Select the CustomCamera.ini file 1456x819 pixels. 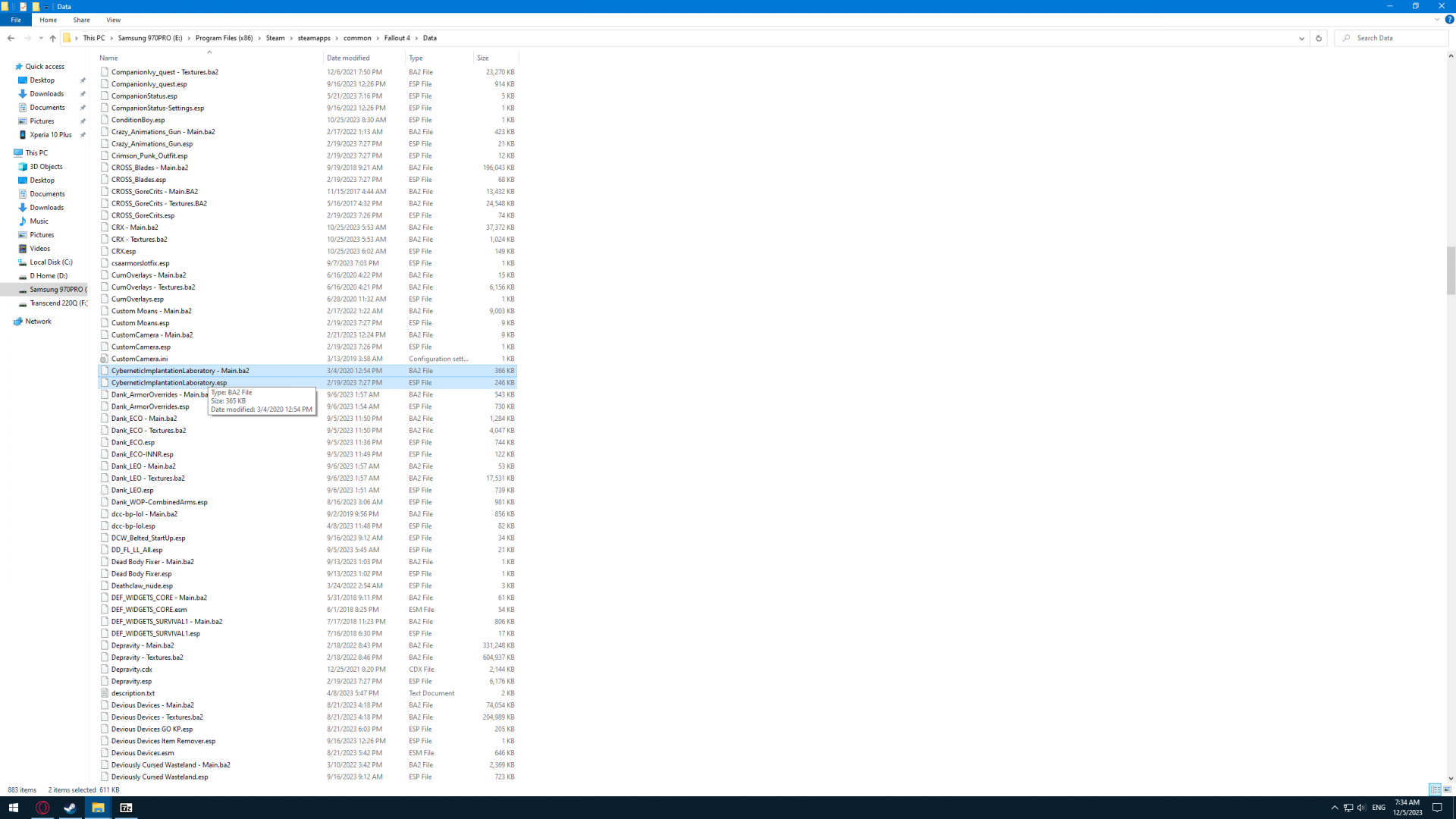pos(140,359)
